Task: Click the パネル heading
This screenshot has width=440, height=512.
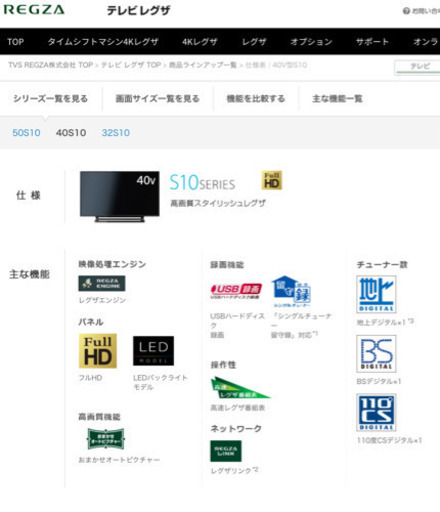Action: tap(91, 322)
